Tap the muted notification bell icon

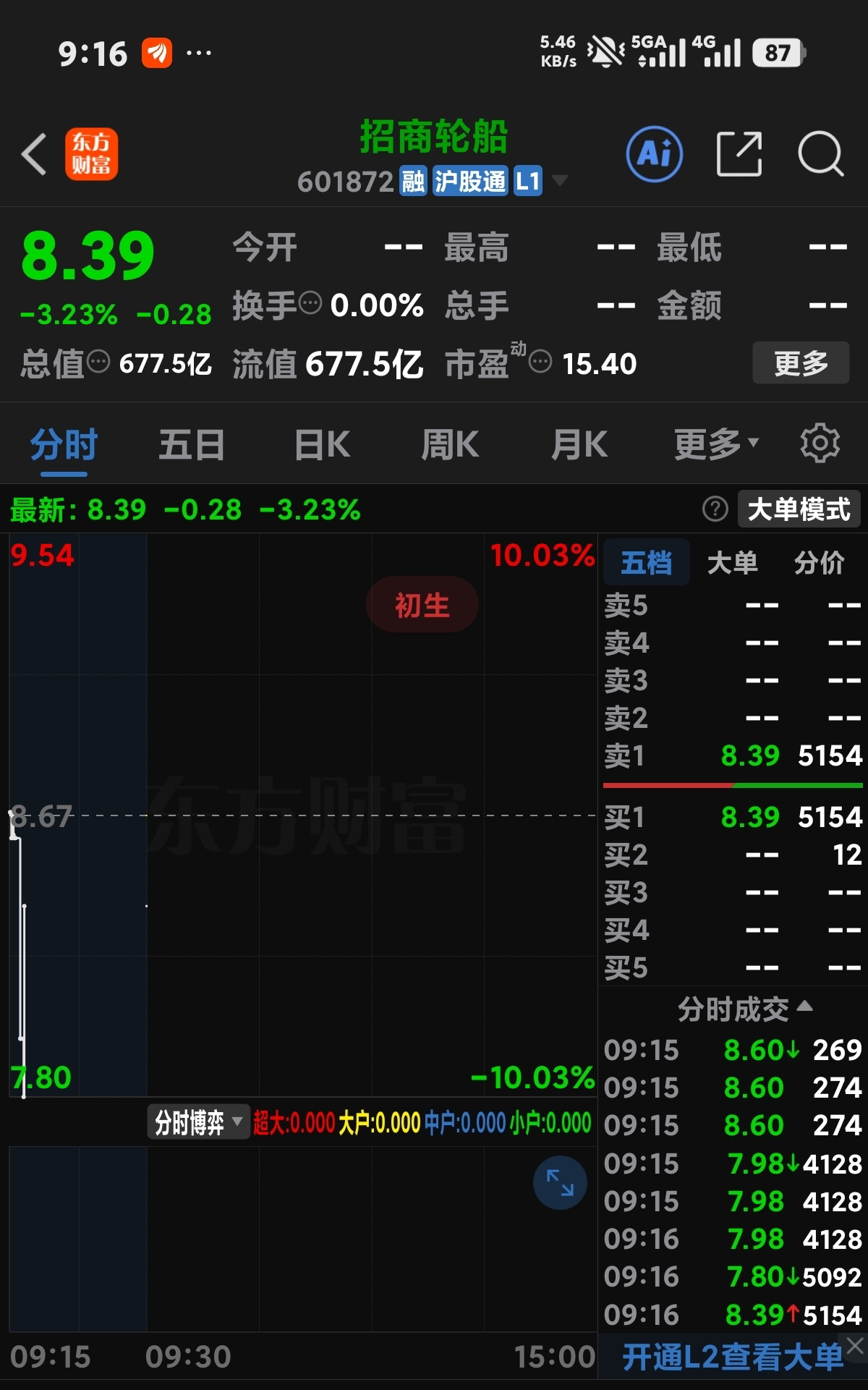coord(605,52)
